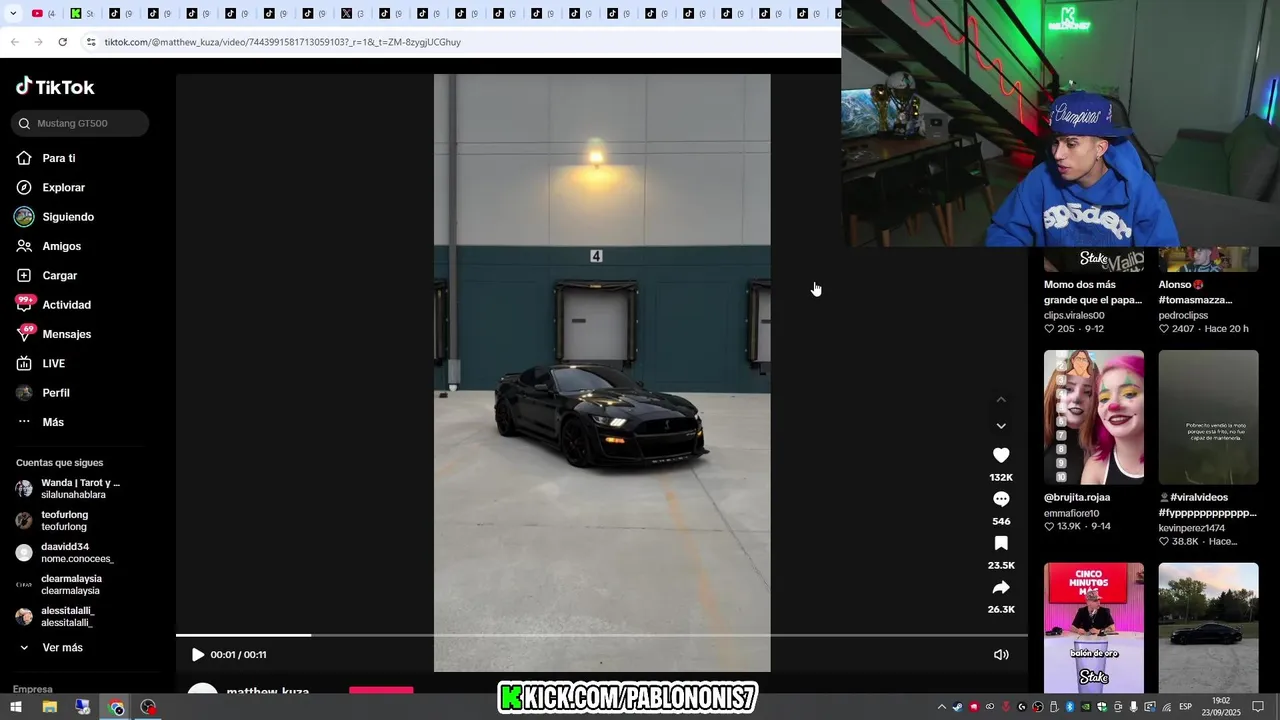Expand Ver más followed accounts
The width and height of the screenshot is (1280, 720).
62,648
